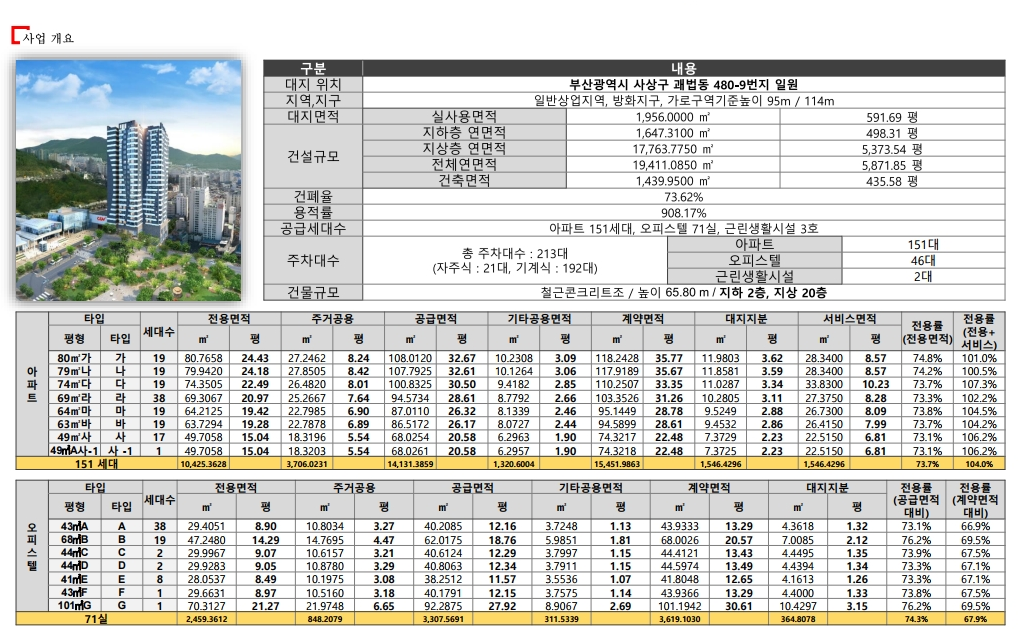Select the ratio value '107.3%'

pyautogui.click(x=979, y=384)
